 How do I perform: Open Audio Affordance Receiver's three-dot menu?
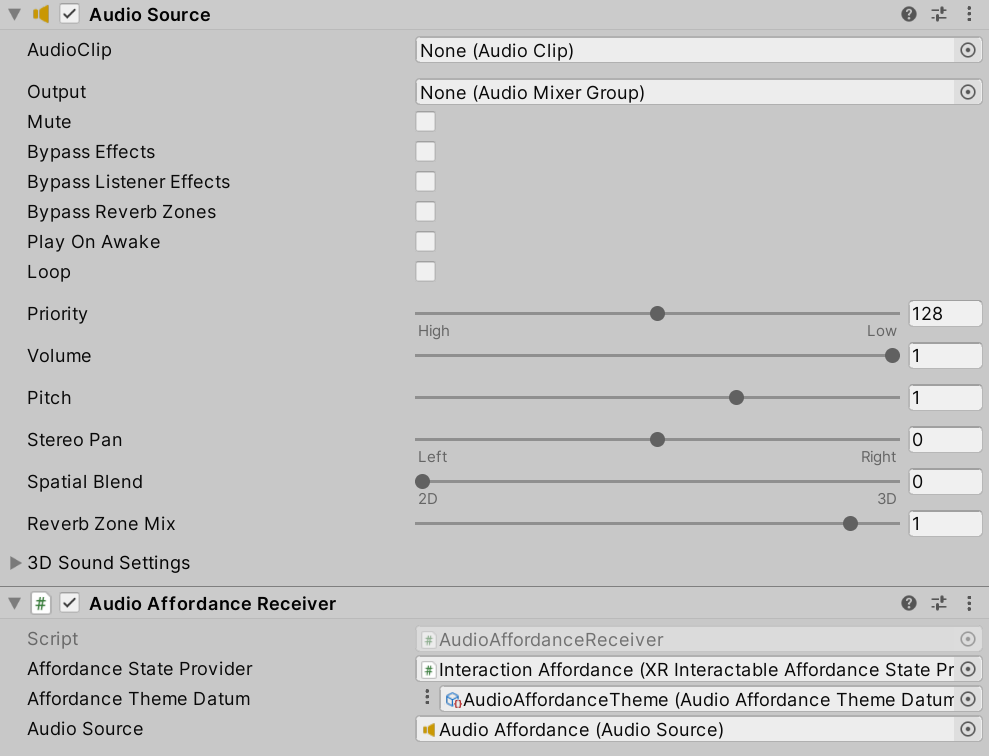(968, 603)
